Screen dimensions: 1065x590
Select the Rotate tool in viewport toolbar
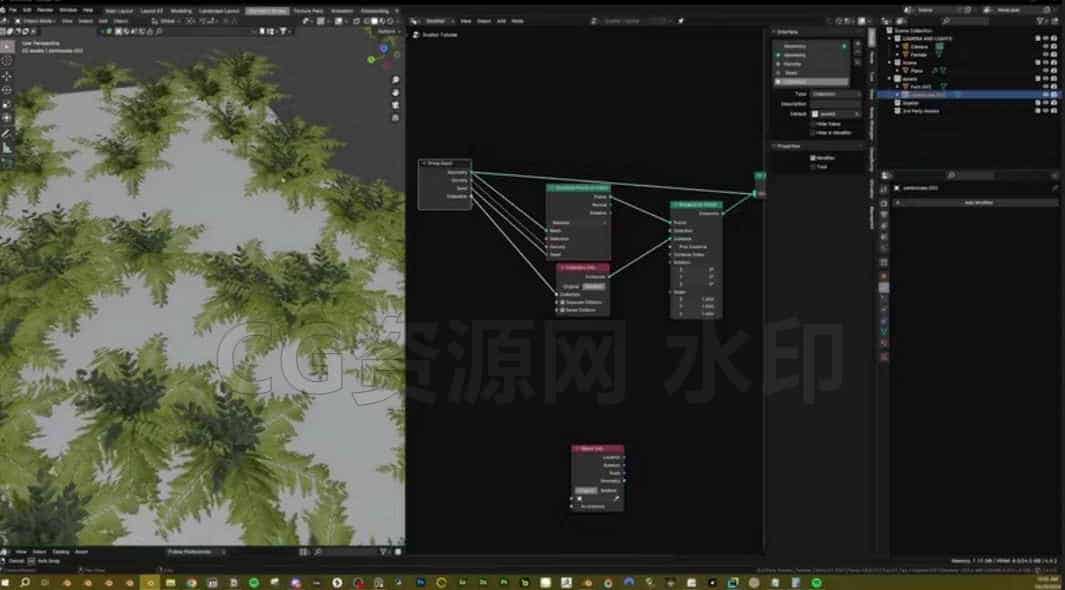[7, 90]
